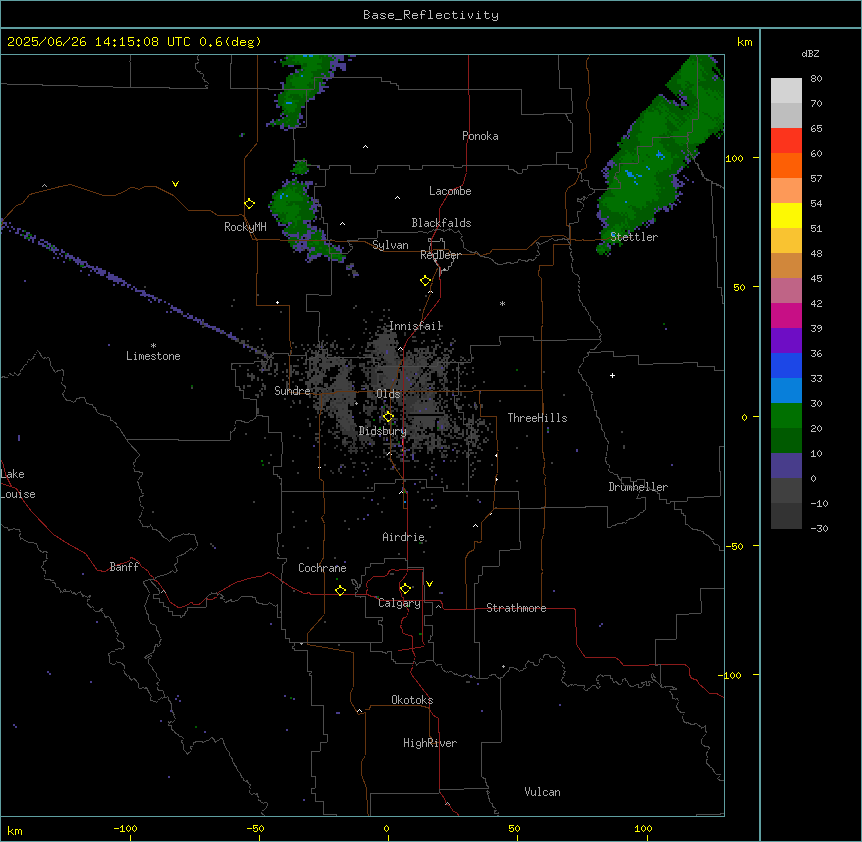Click the RedDeer city label
This screenshot has width=862, height=842.
tap(440, 255)
